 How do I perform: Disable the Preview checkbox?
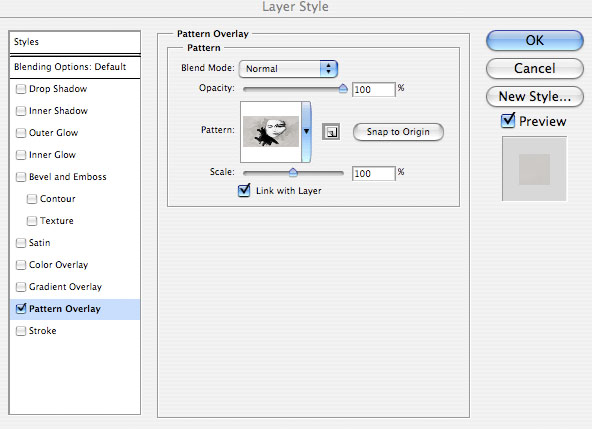(508, 120)
